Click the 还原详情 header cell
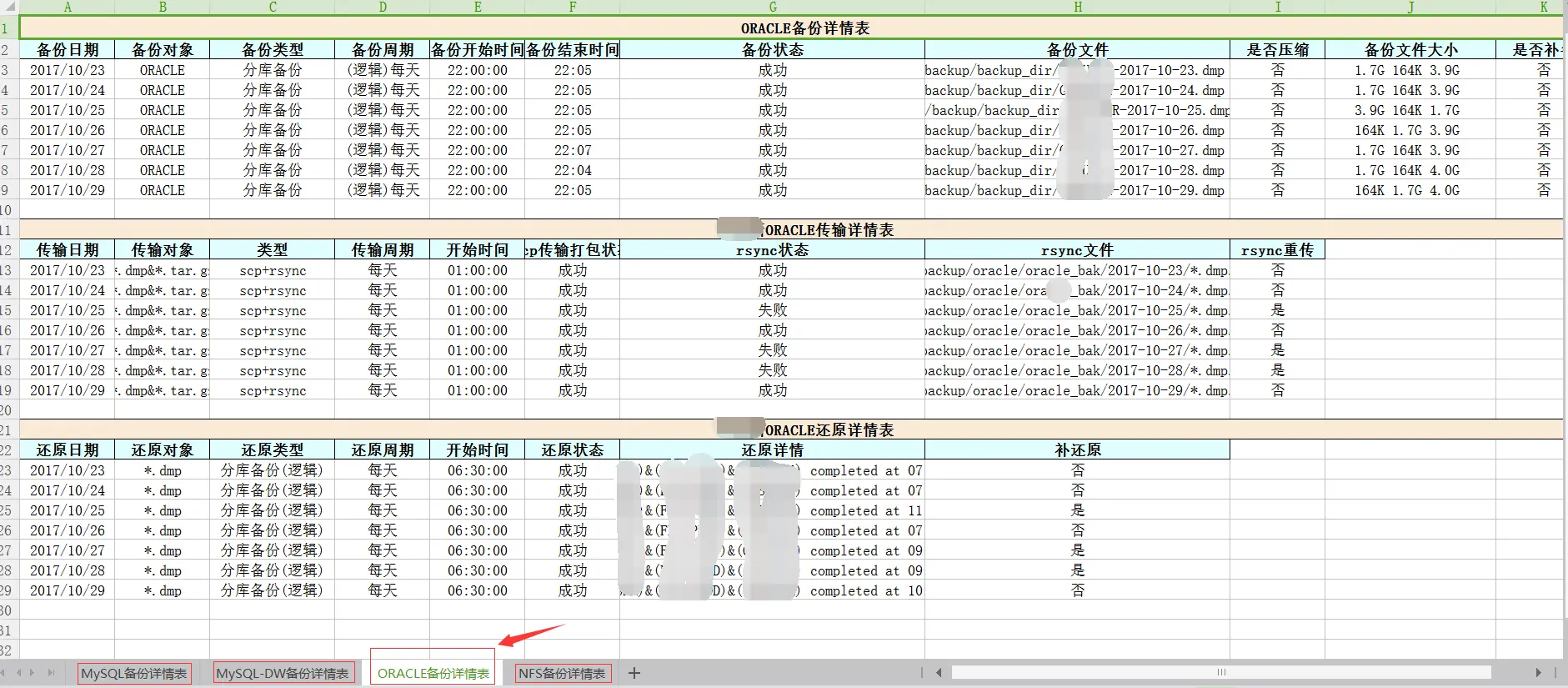Screen dimensions: 1568x688 (773, 449)
